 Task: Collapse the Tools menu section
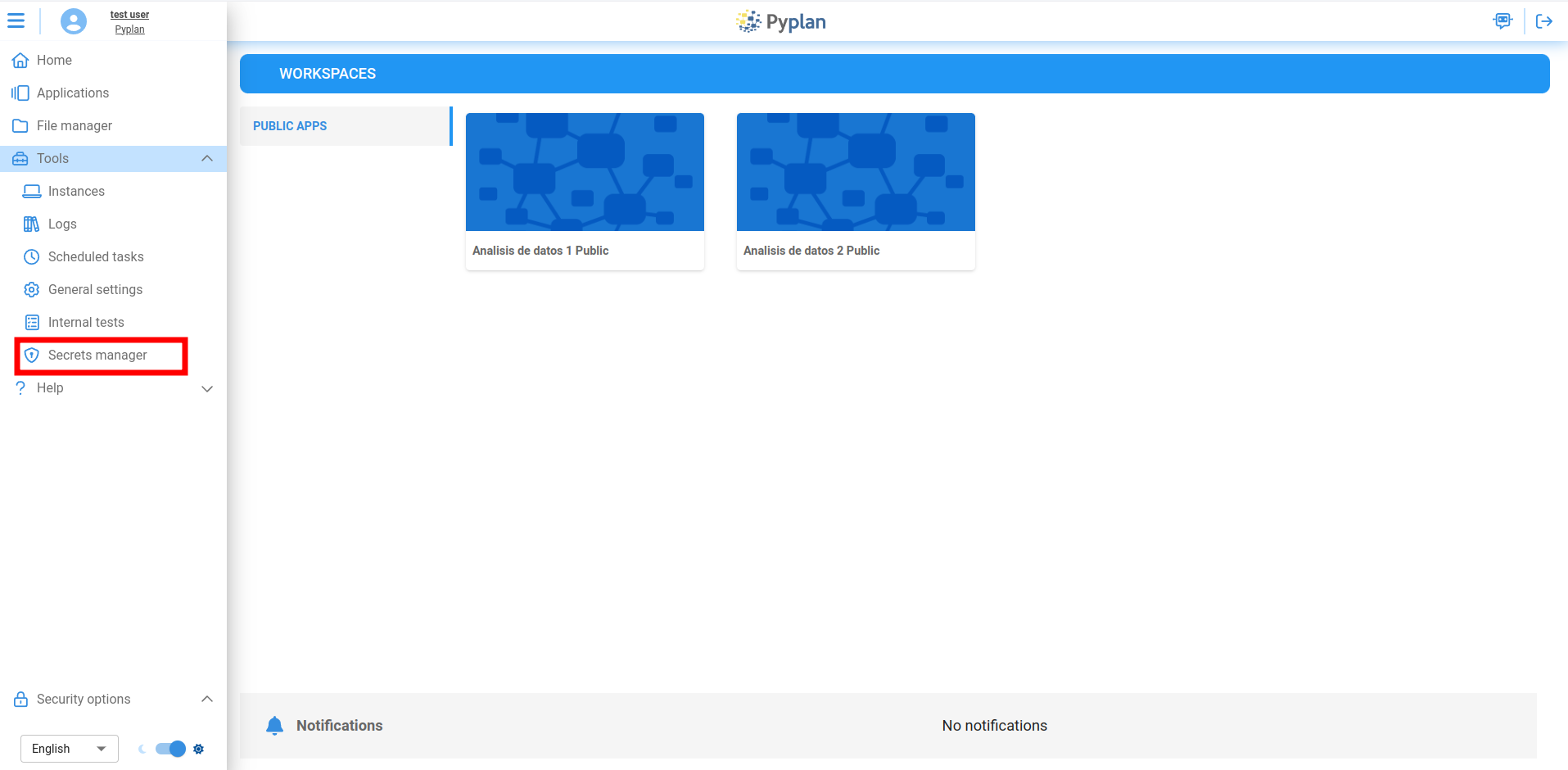coord(207,159)
